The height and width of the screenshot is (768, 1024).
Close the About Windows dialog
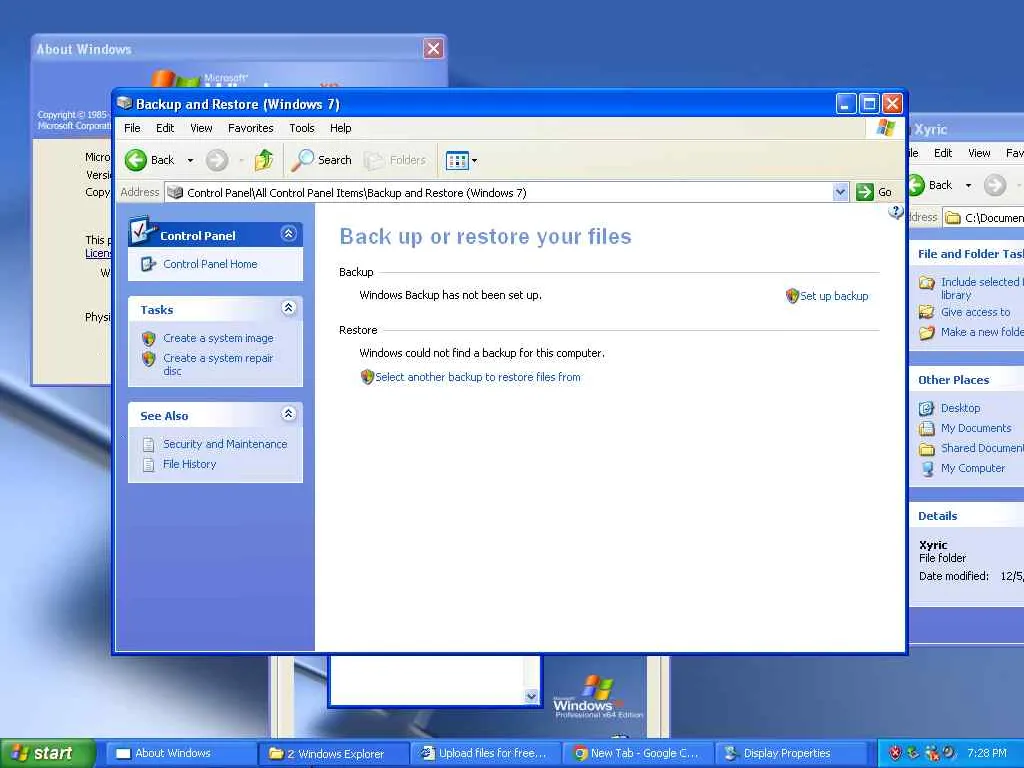(x=433, y=48)
